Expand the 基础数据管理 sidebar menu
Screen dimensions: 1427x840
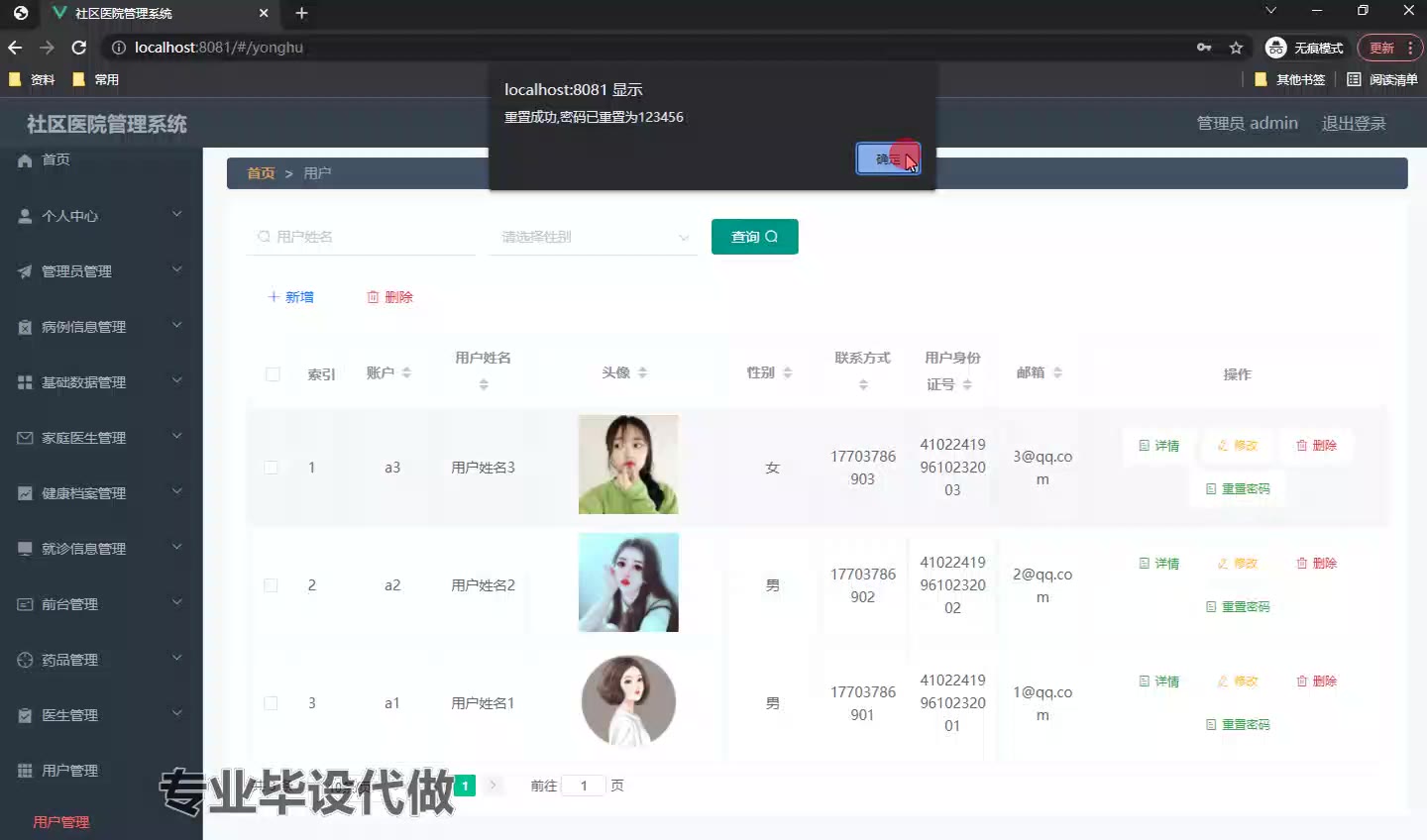tap(176, 381)
